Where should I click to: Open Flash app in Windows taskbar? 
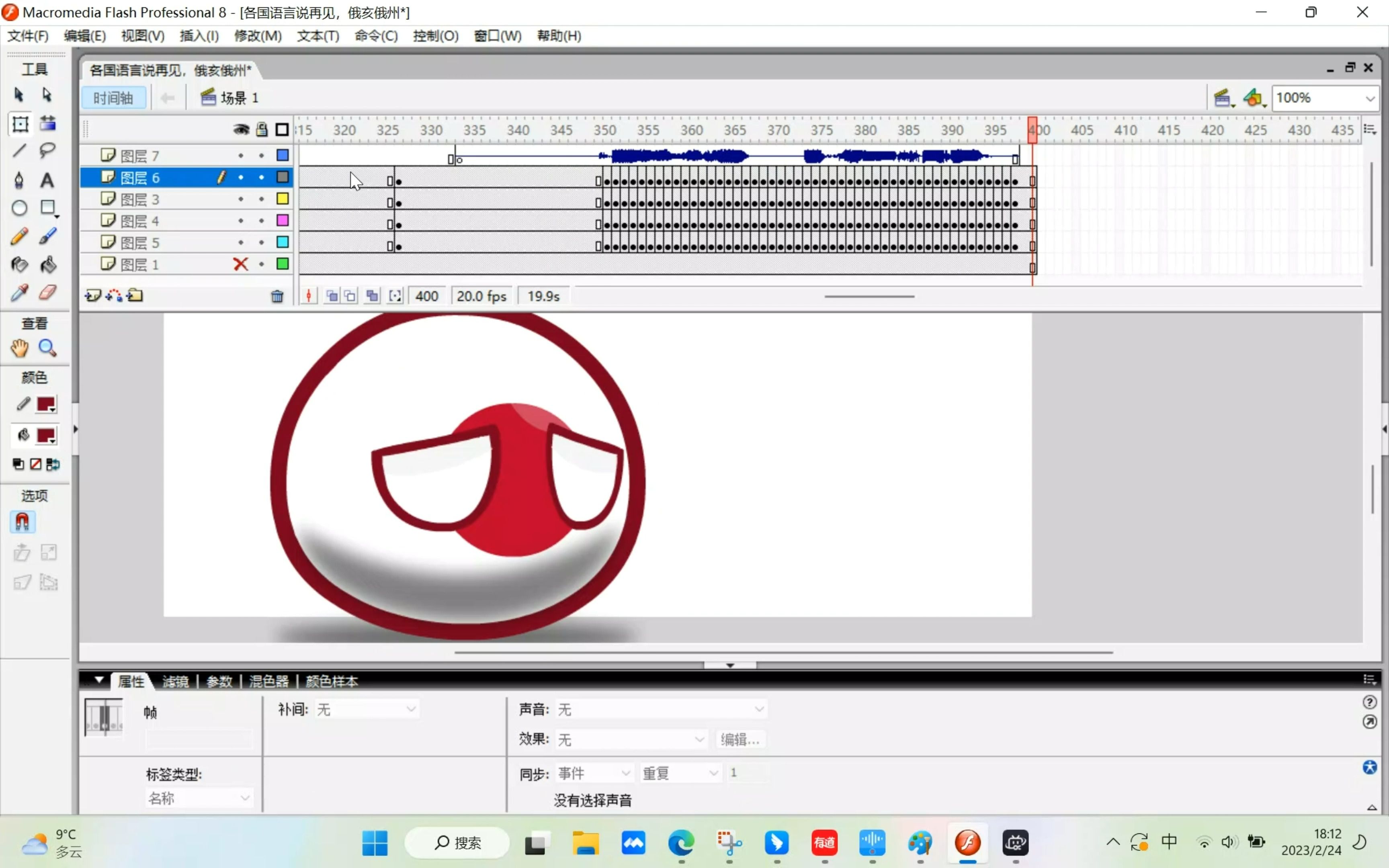click(x=968, y=843)
